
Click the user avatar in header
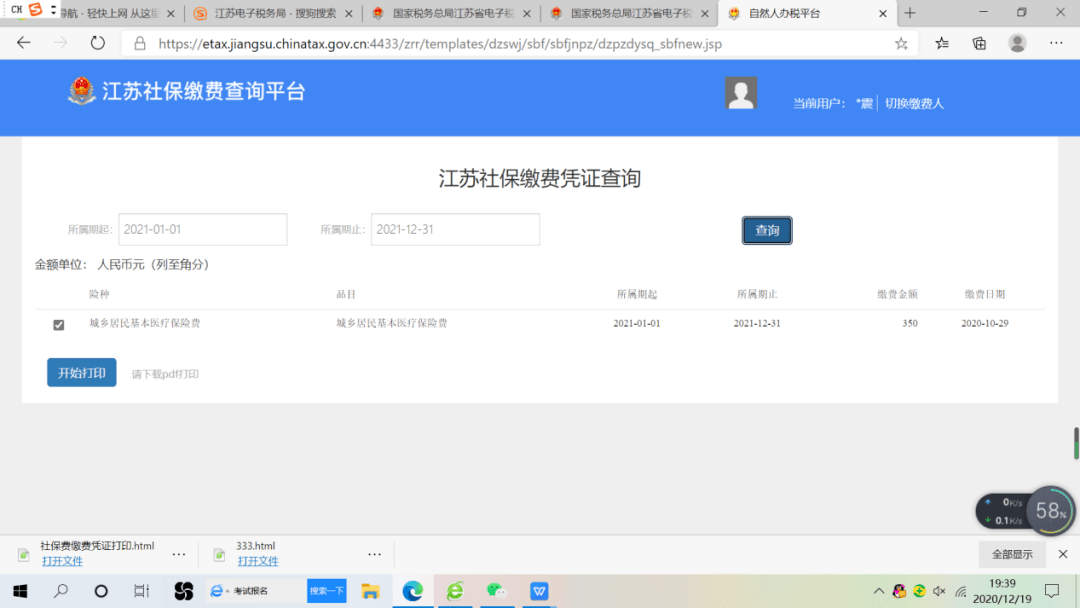click(740, 93)
